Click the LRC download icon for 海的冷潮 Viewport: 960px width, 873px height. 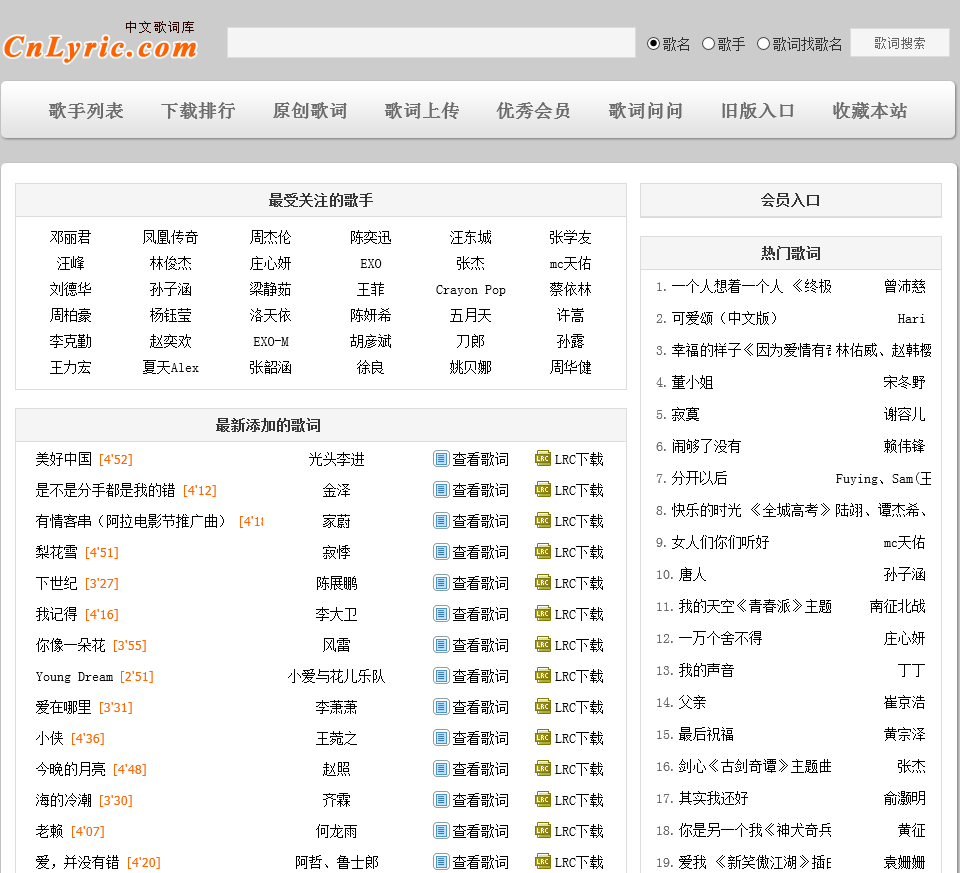pos(542,799)
